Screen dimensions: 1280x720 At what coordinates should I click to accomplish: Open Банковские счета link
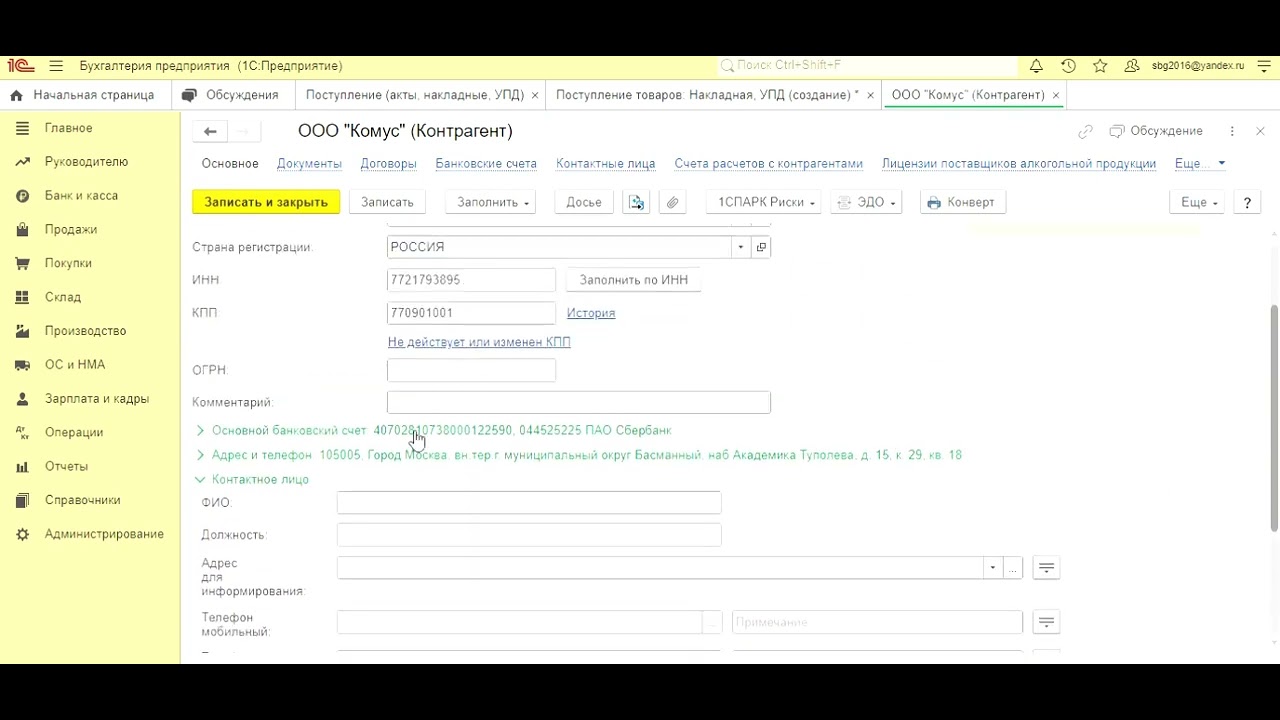pyautogui.click(x=486, y=164)
